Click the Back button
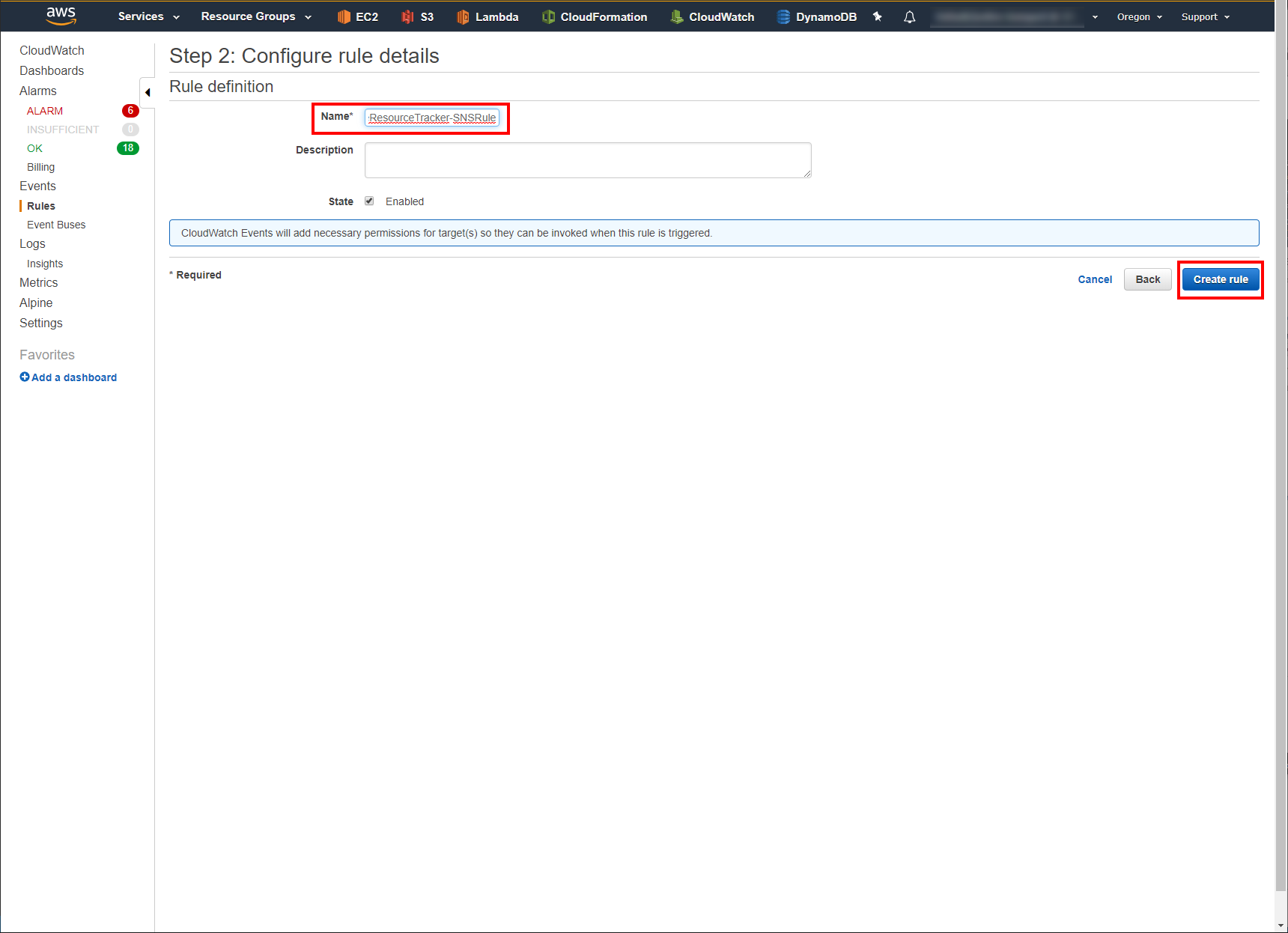 click(1147, 279)
